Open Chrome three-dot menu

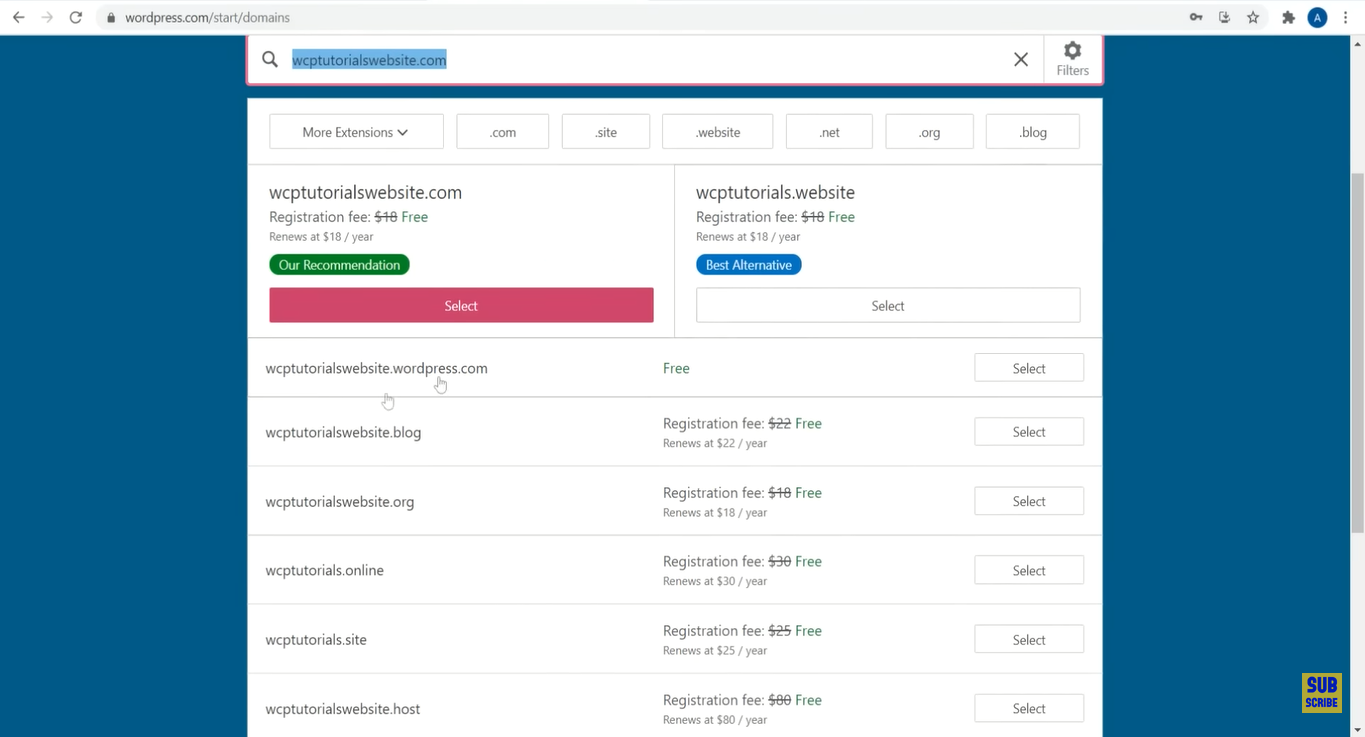(1346, 17)
